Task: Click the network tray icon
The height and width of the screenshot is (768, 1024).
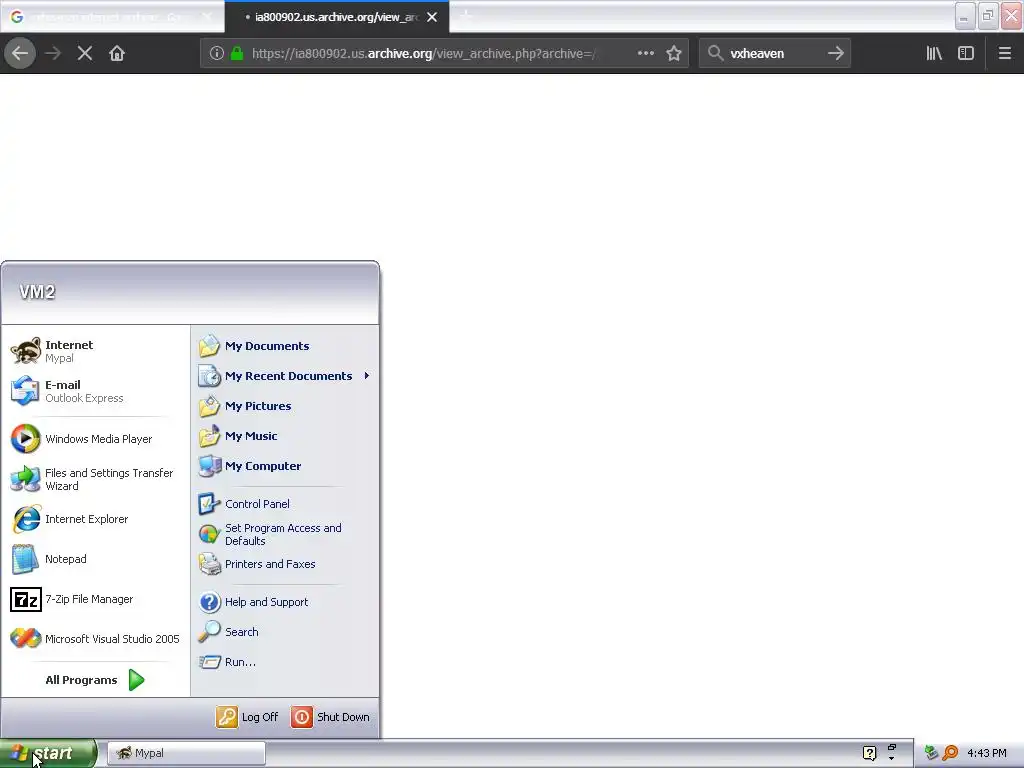Action: click(x=931, y=754)
